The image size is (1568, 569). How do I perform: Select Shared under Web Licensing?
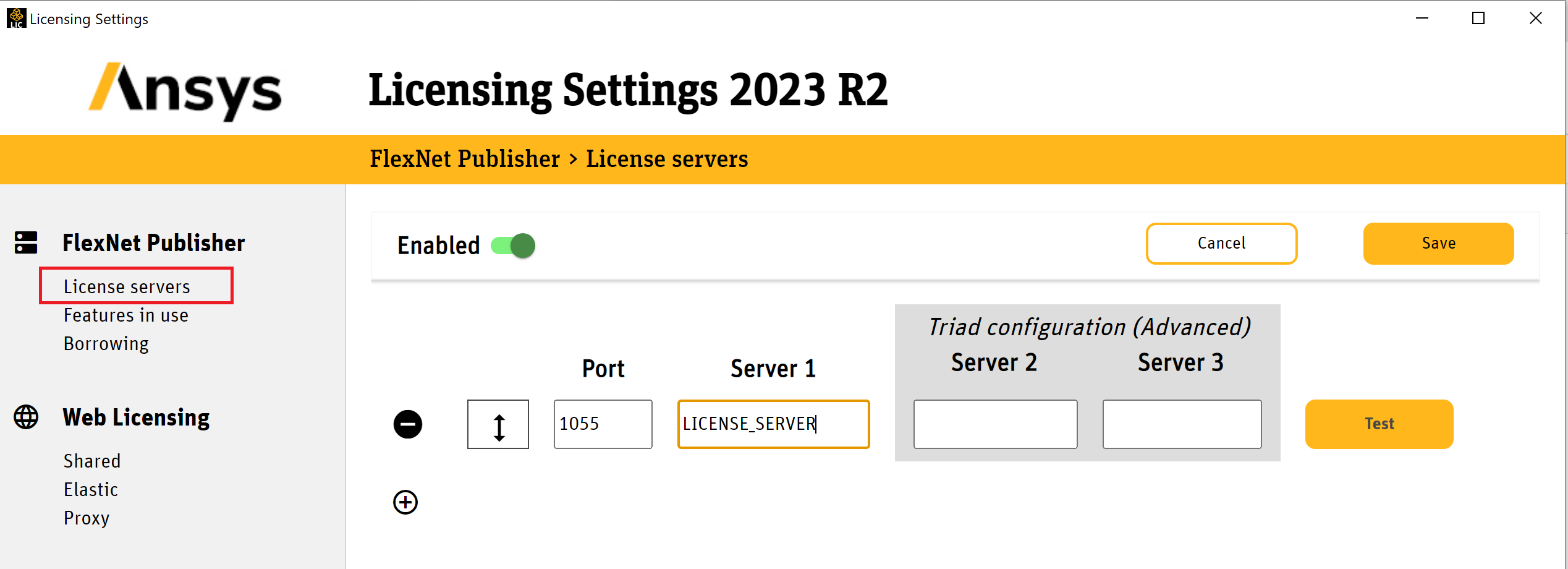point(92,461)
